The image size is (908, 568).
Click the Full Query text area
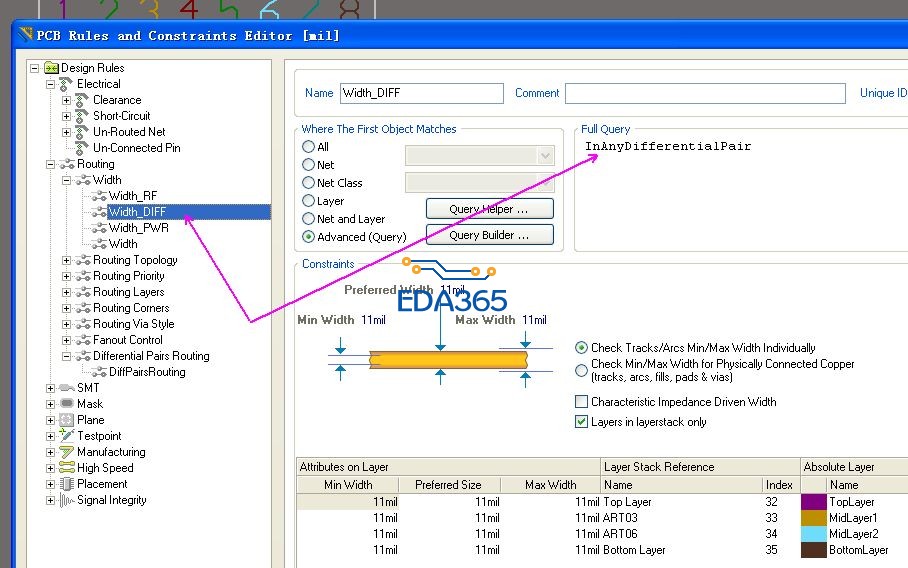point(741,194)
